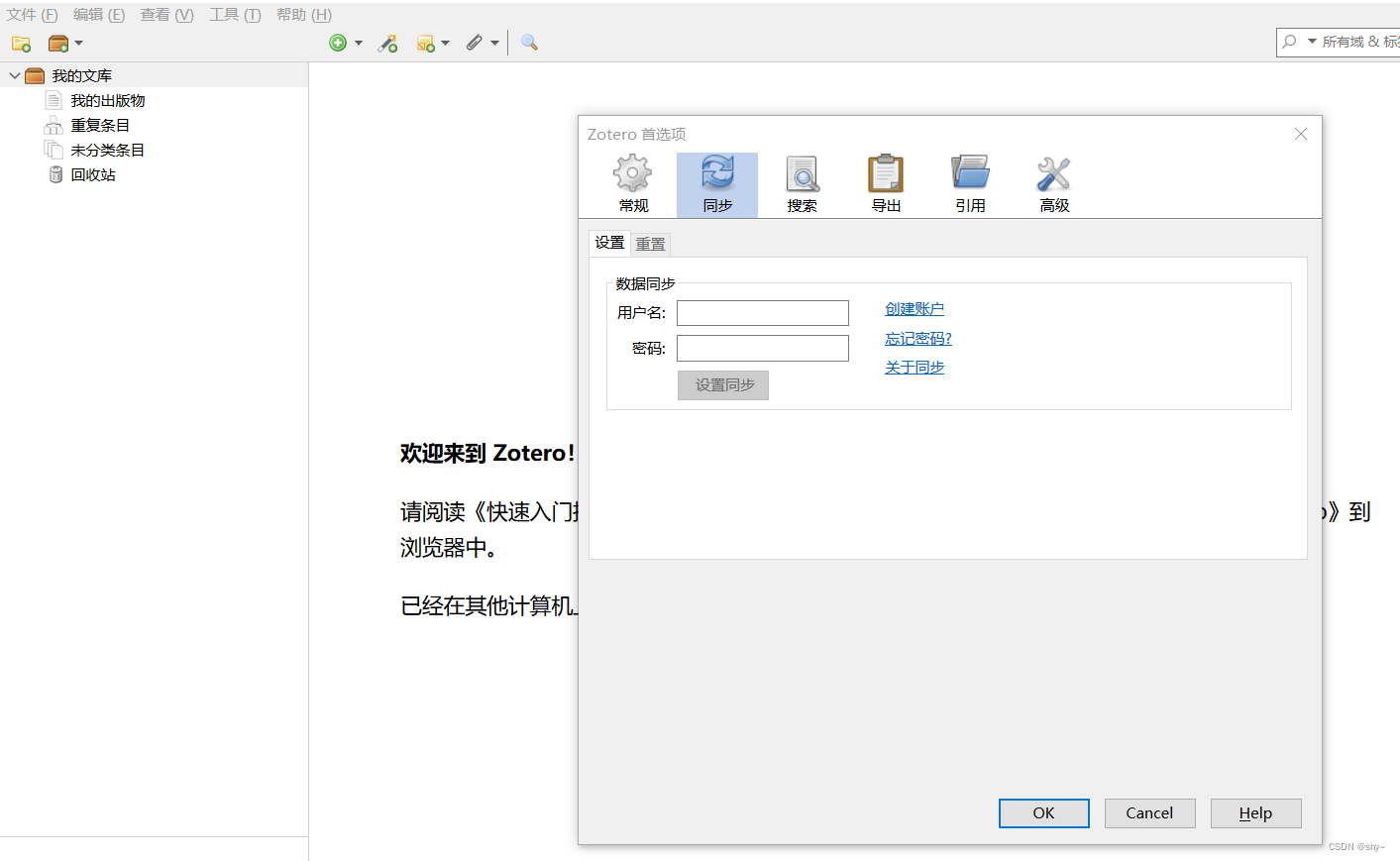
Task: Open the 查看 (V) menu
Action: tap(166, 15)
